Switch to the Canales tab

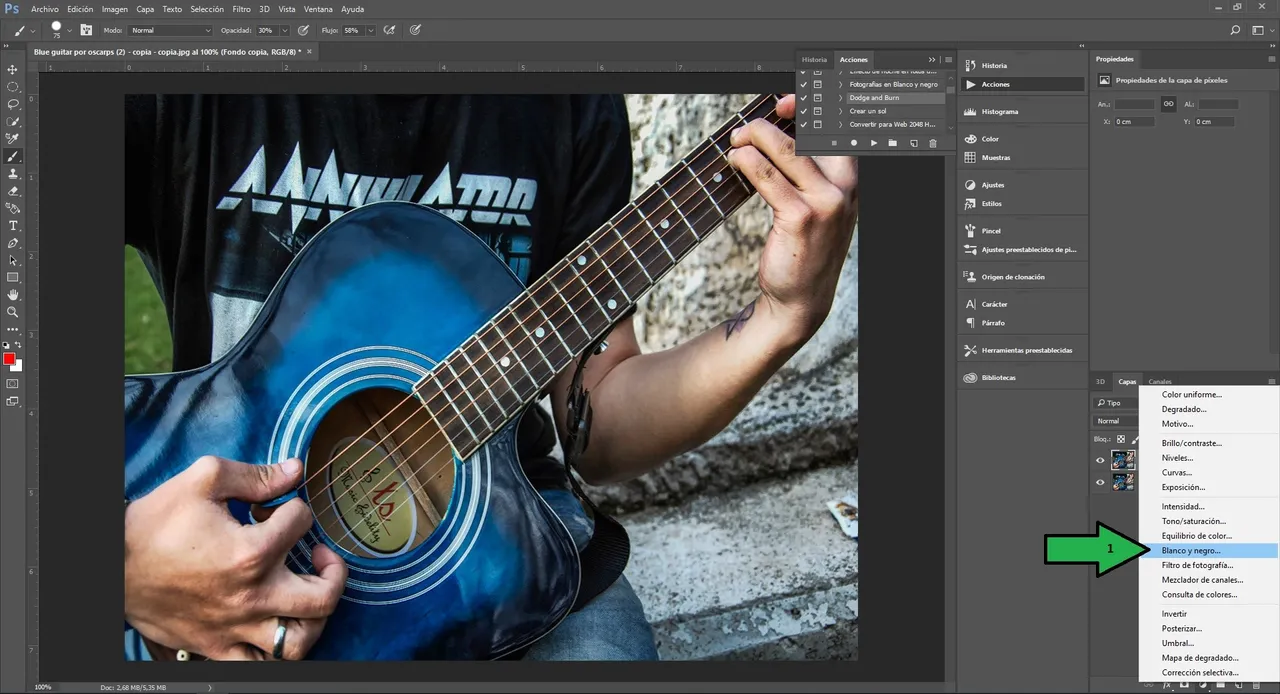[x=1160, y=381]
